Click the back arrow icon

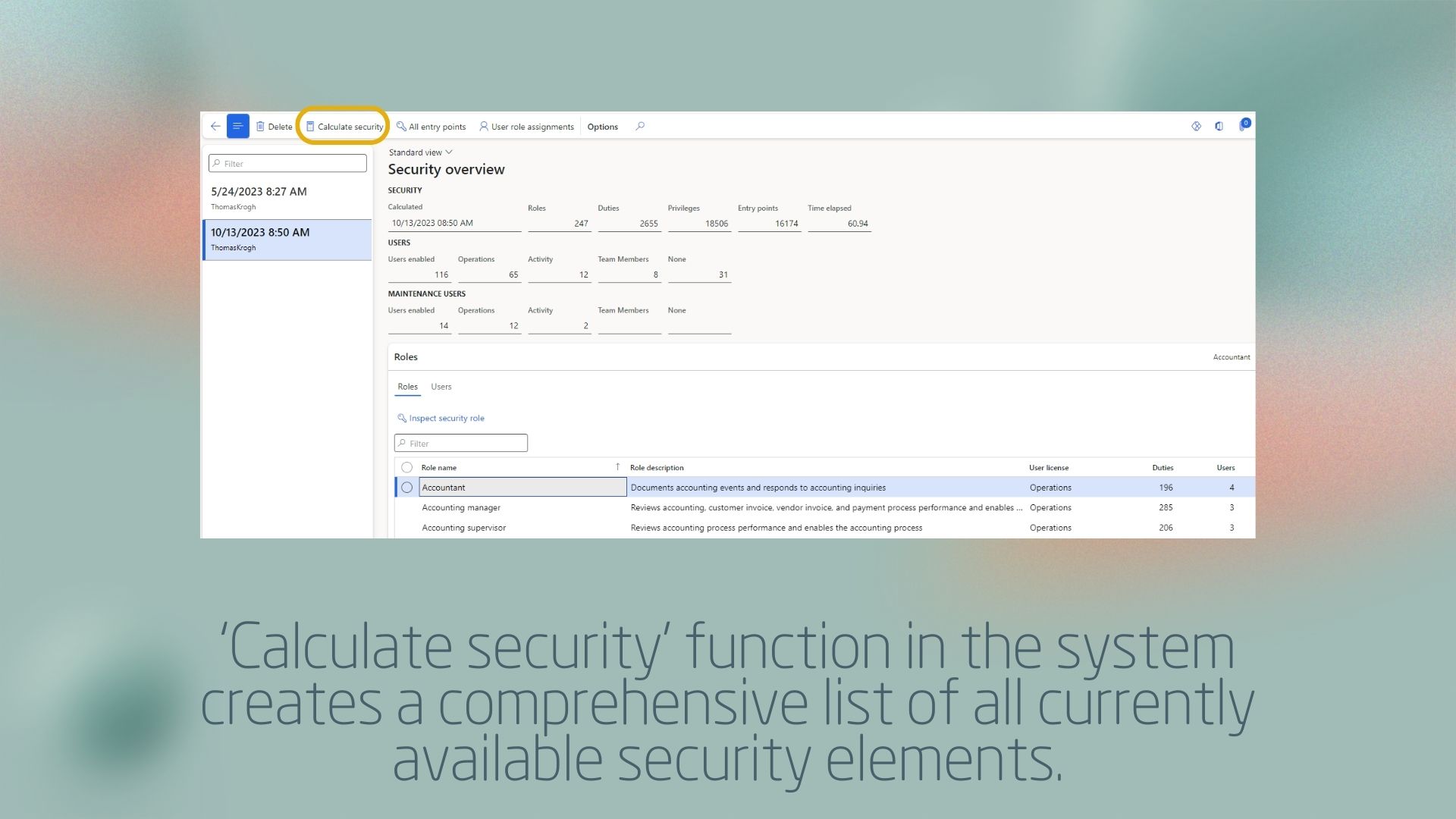[215, 127]
